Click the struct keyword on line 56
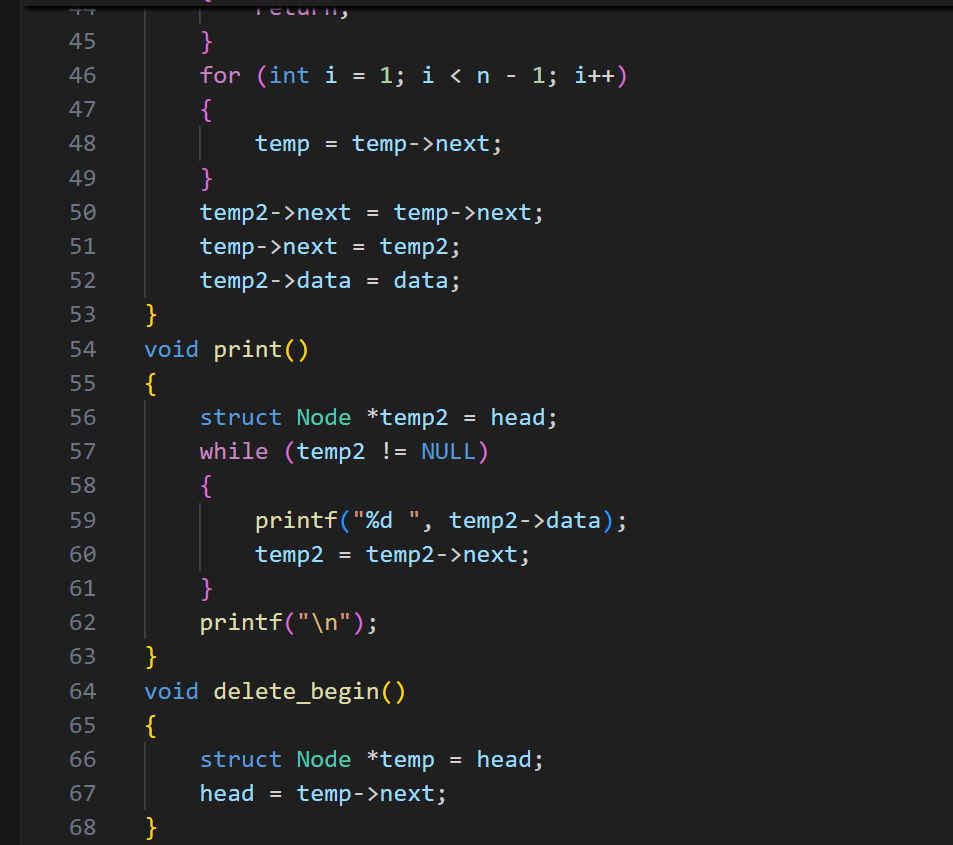 click(240, 417)
